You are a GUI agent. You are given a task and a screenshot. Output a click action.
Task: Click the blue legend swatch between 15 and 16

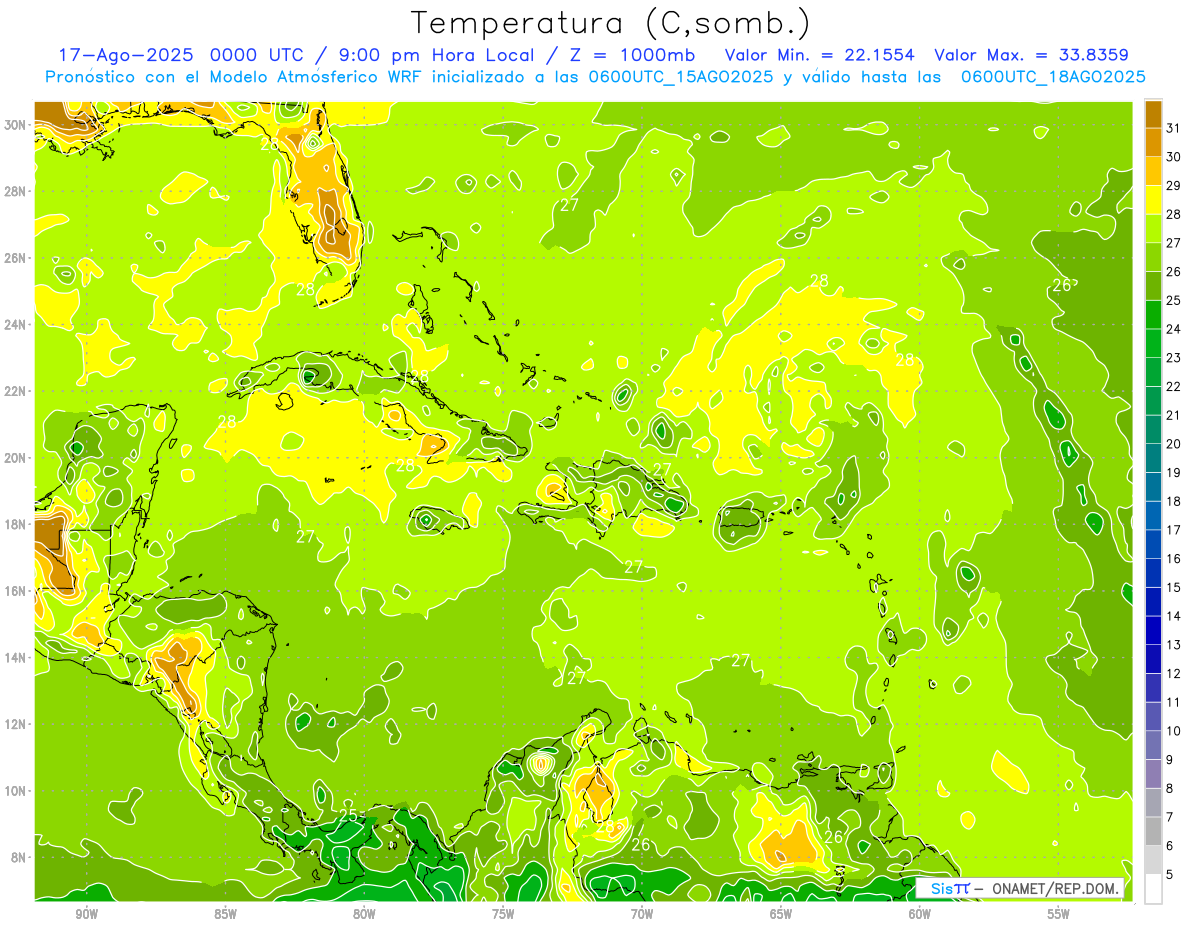click(x=1153, y=573)
